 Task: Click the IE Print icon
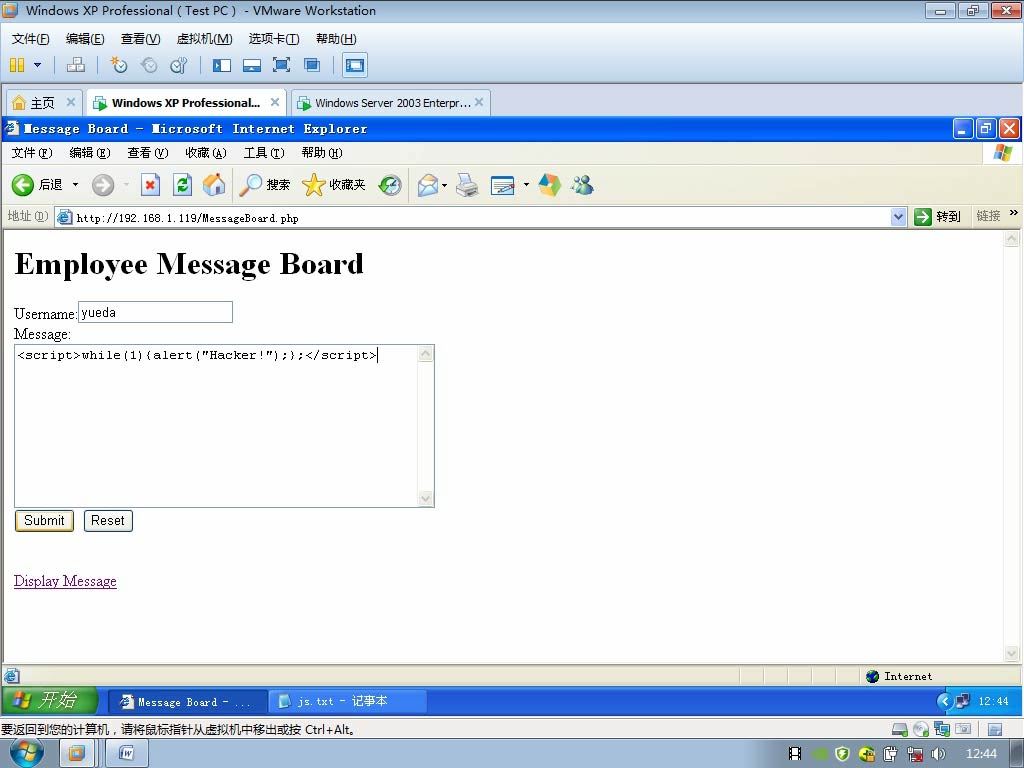point(467,185)
